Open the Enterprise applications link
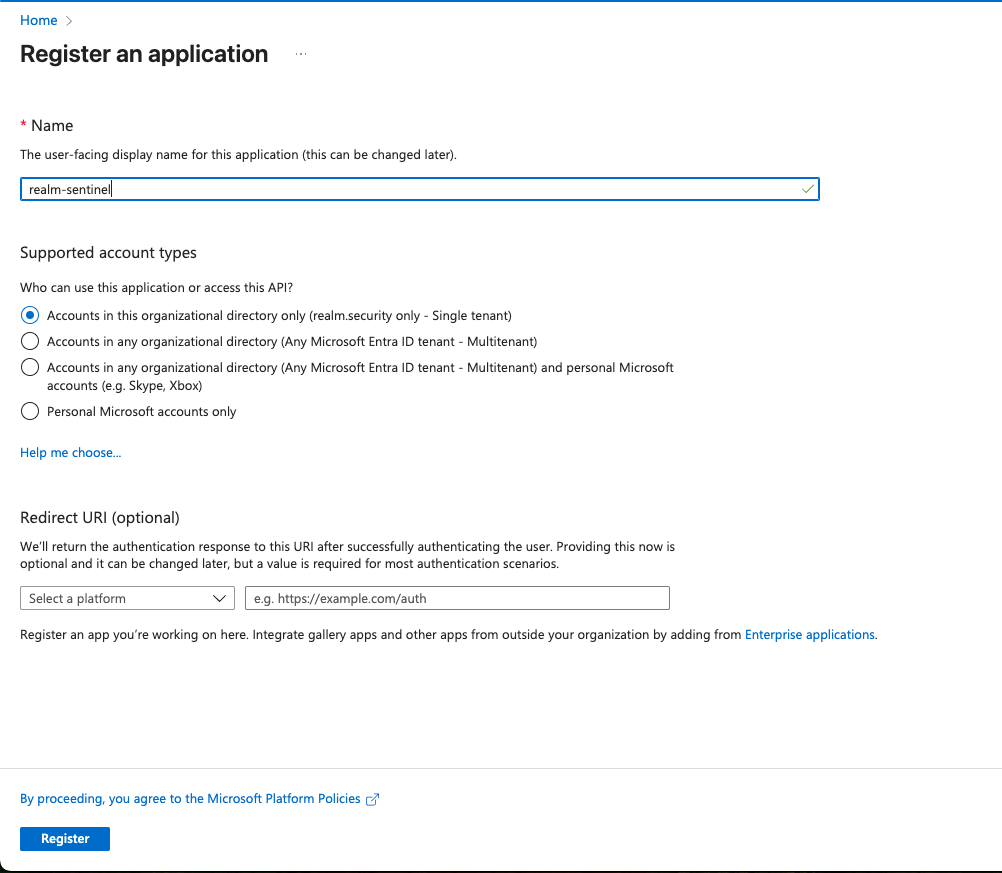 click(810, 634)
